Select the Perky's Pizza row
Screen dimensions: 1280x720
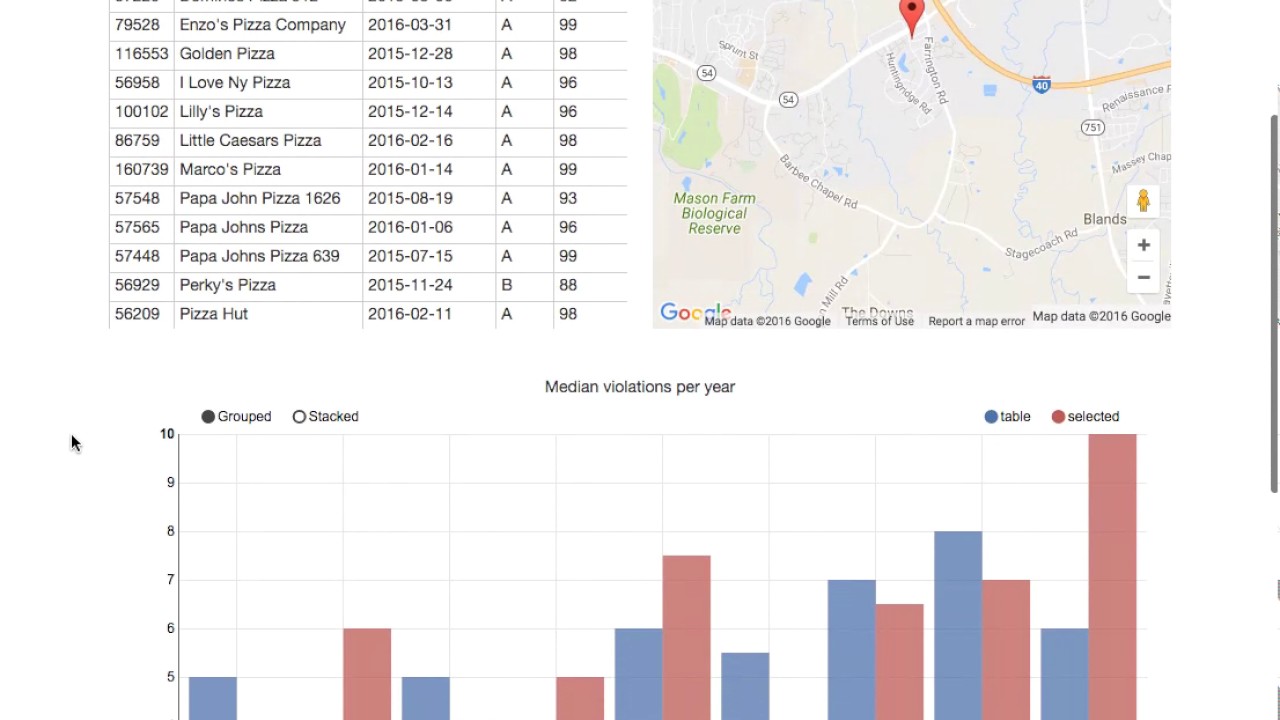tap(368, 286)
